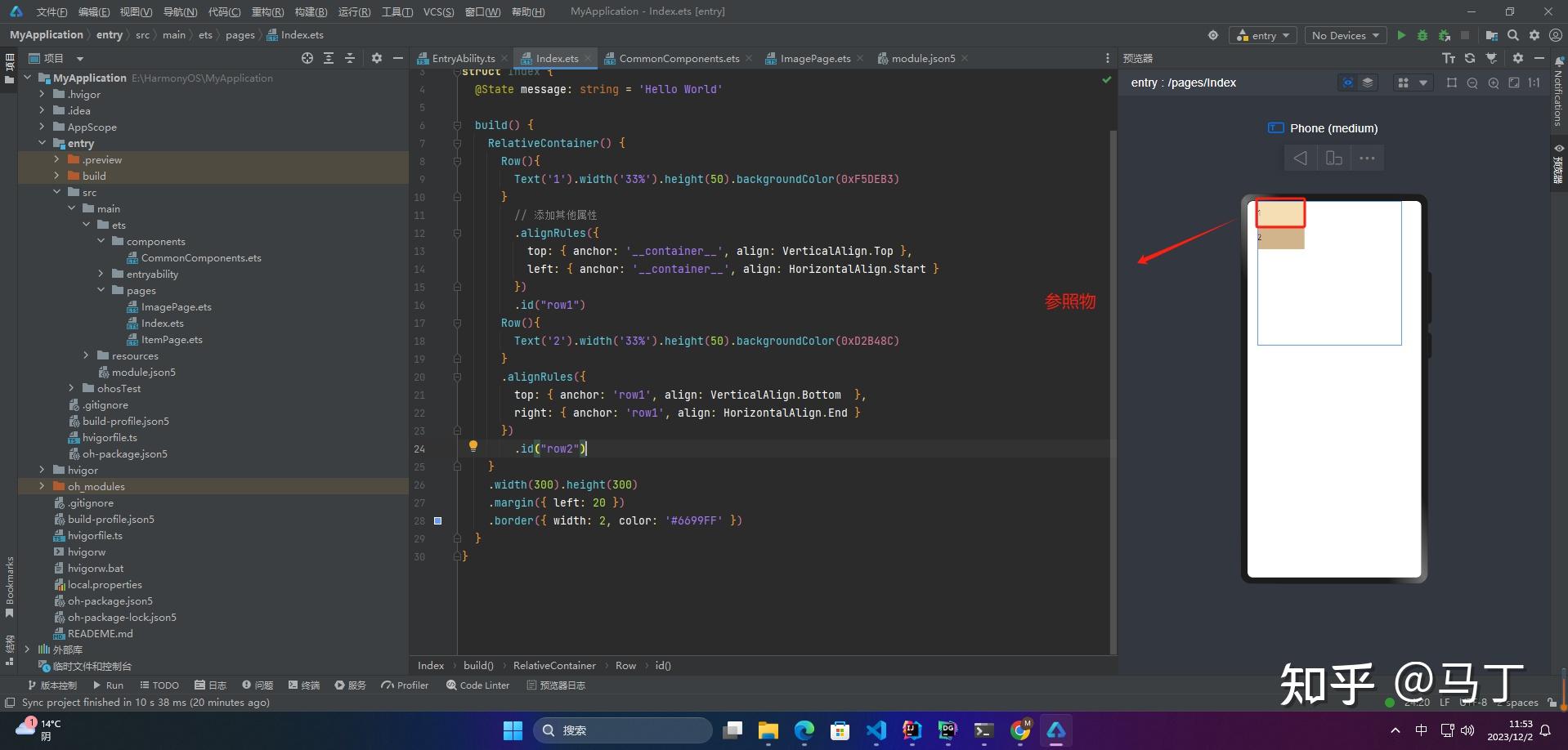This screenshot has height=750, width=1568.
Task: Collapse the components folder in tree
Action: [x=101, y=242]
